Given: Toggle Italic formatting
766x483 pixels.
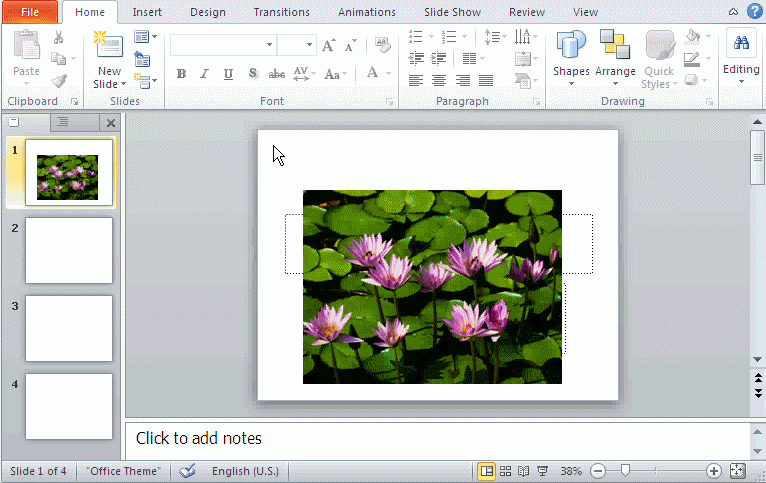Looking at the screenshot, I should tap(205, 74).
